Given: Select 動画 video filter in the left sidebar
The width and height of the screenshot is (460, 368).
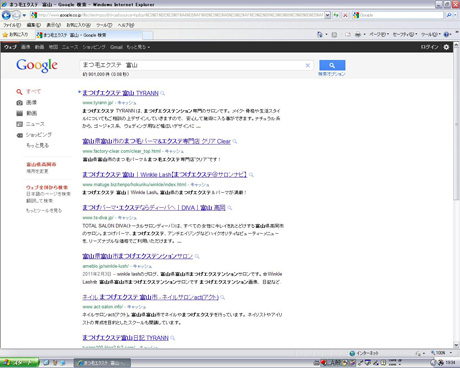Looking at the screenshot, I should [x=31, y=113].
